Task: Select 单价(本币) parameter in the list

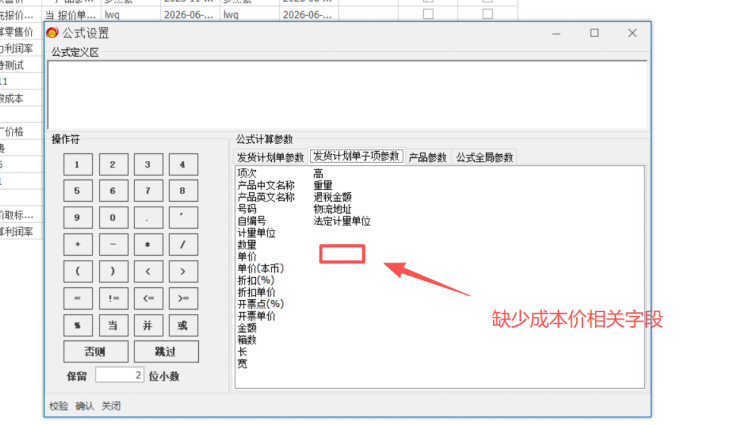Action: [x=260, y=268]
